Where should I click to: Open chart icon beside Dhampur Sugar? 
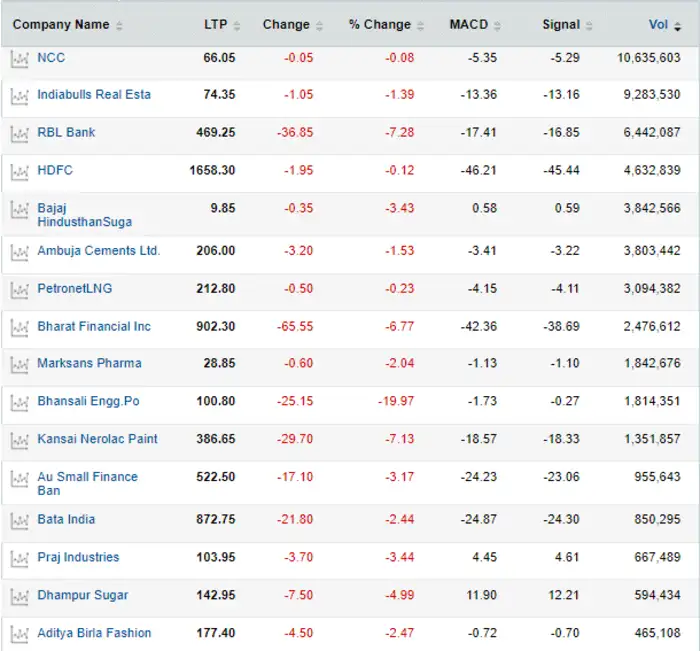(19, 597)
